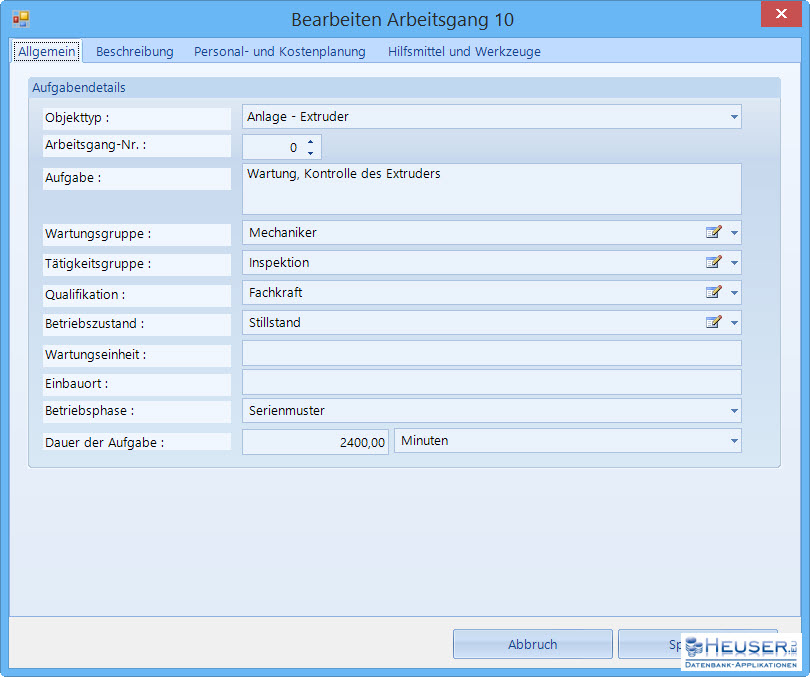This screenshot has height=677, width=810.
Task: Click edit icon in Wartungsgruppe field
Action: [x=713, y=233]
